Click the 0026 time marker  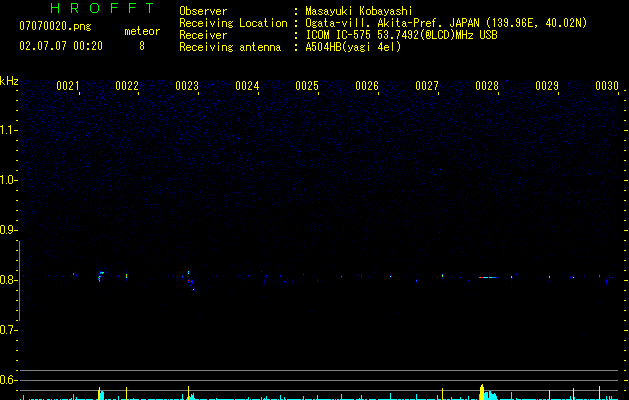(x=367, y=86)
